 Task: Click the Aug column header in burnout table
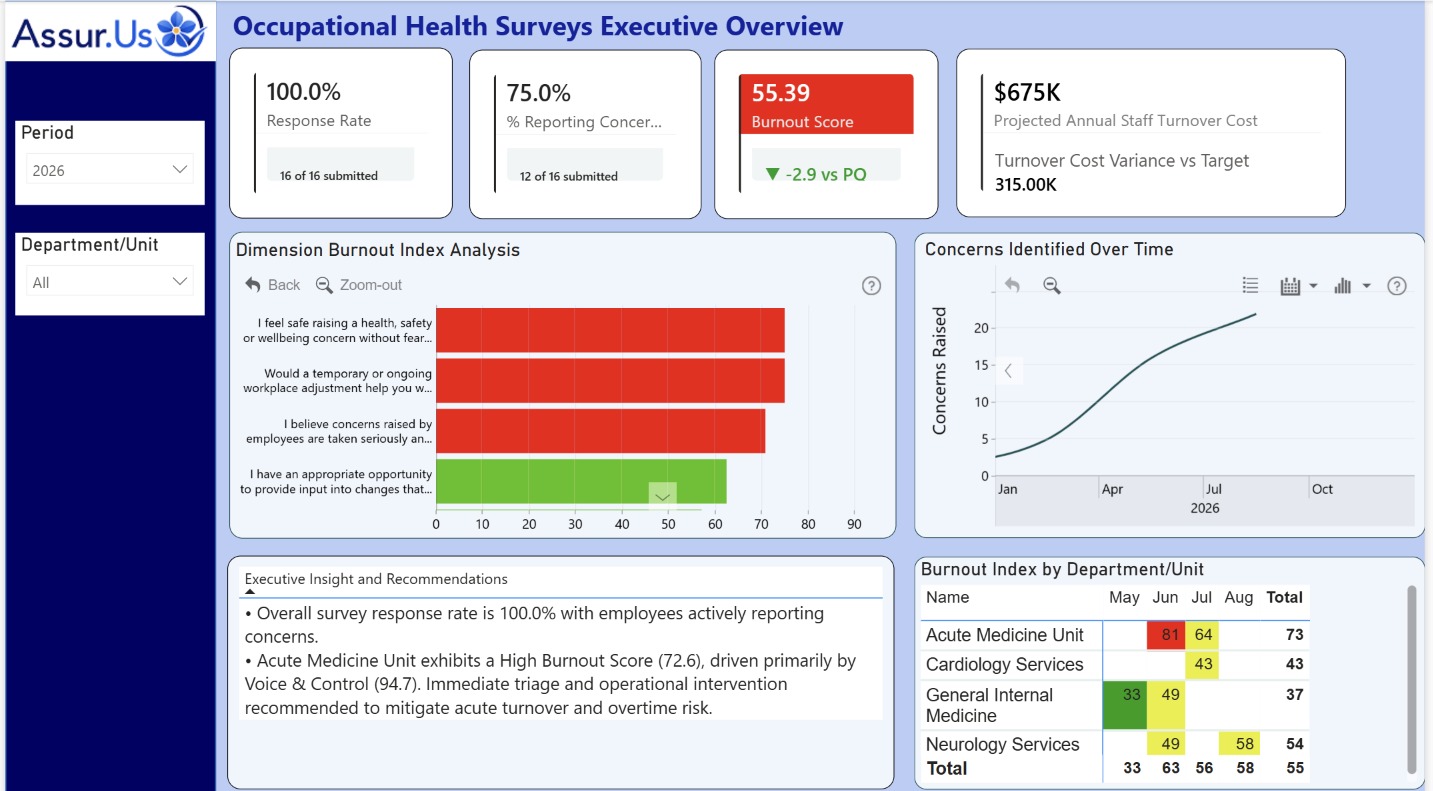pos(1239,598)
